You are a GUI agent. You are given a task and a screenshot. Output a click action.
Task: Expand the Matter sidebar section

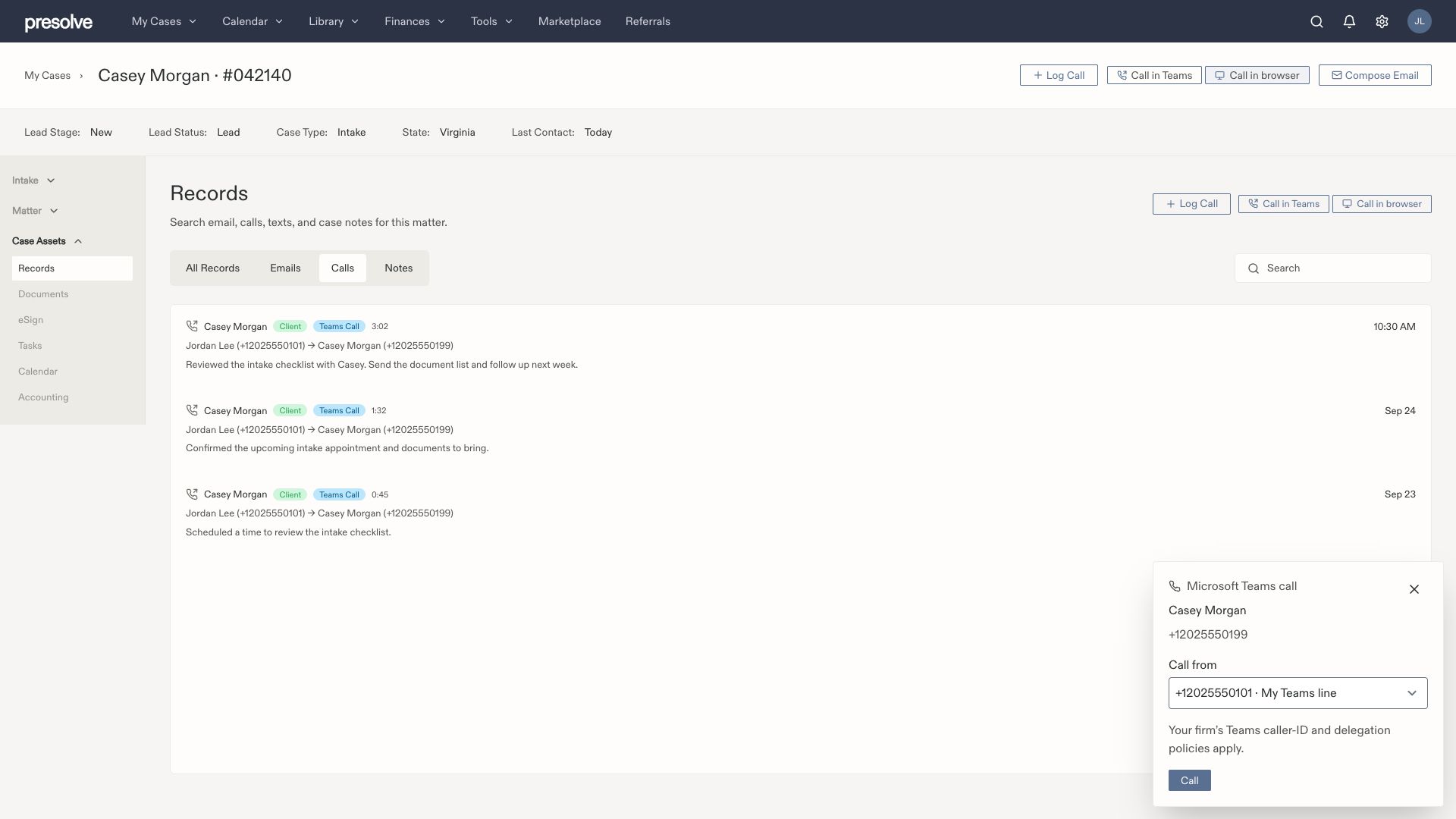(35, 211)
